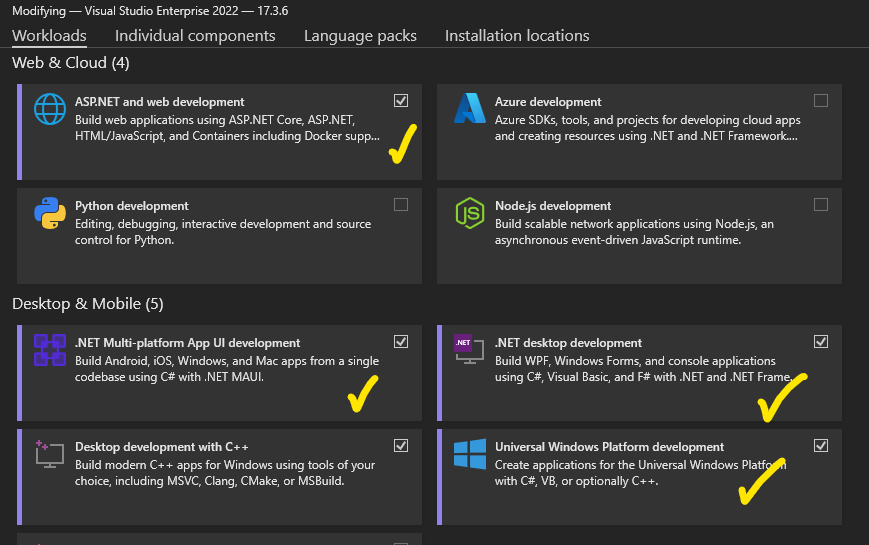Image resolution: width=869 pixels, height=545 pixels.
Task: Open the Language packs tab
Action: coord(360,36)
